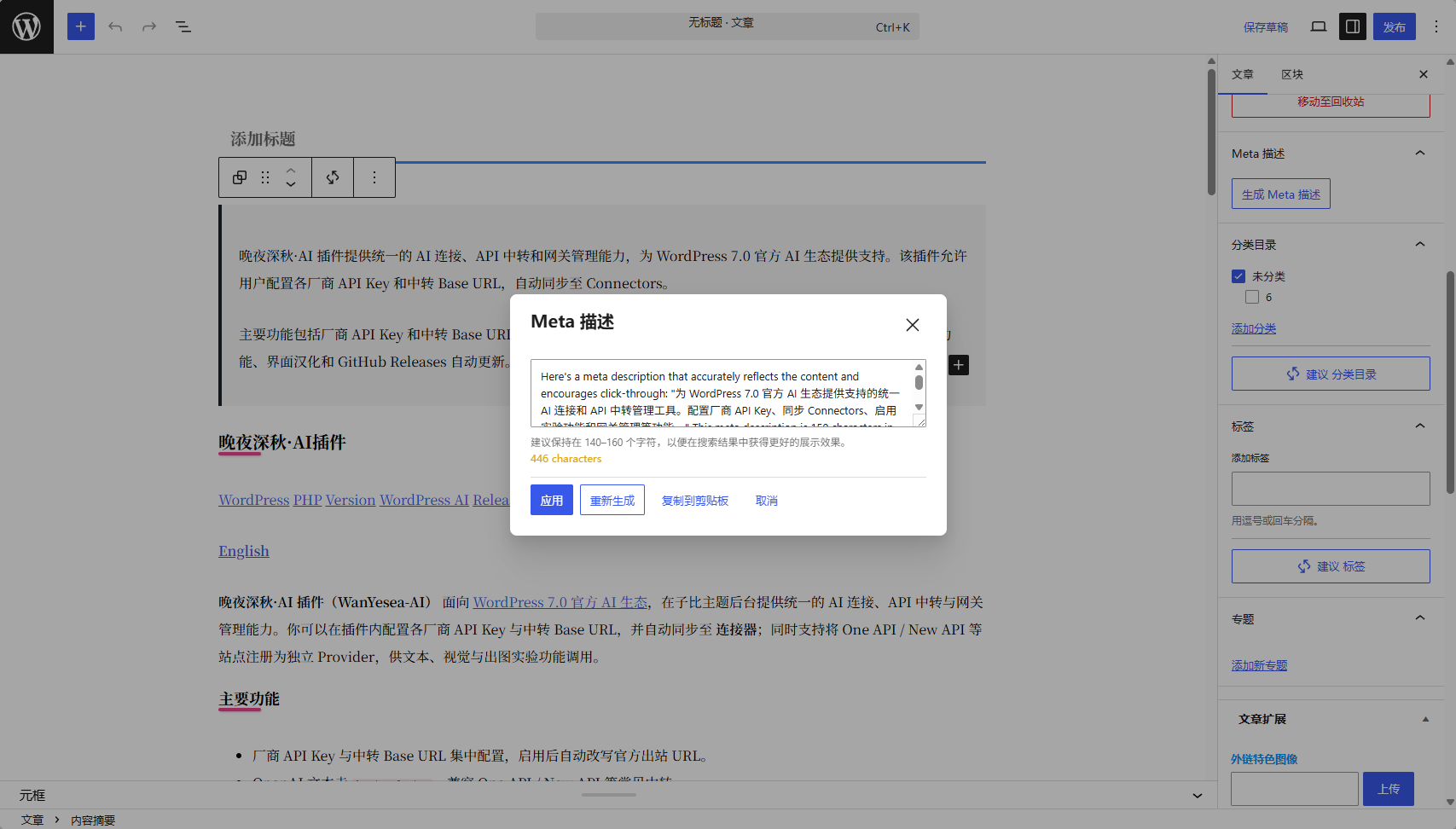Open the device preview icon

(x=1319, y=26)
